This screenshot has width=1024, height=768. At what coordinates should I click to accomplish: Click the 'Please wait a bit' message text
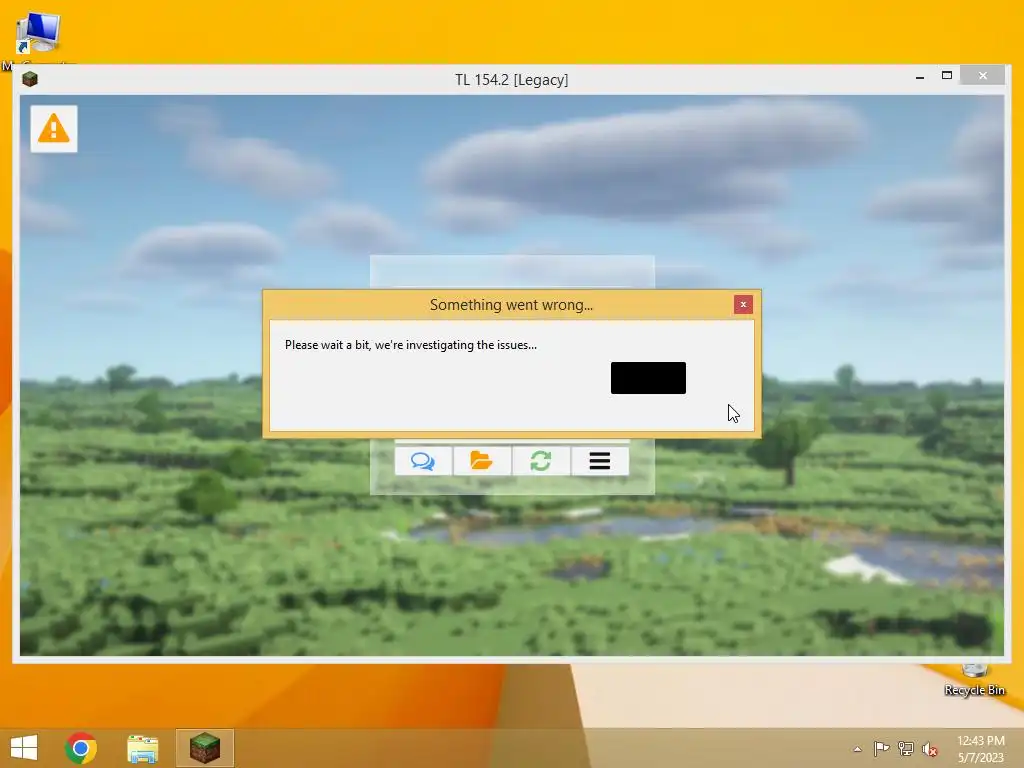click(411, 345)
